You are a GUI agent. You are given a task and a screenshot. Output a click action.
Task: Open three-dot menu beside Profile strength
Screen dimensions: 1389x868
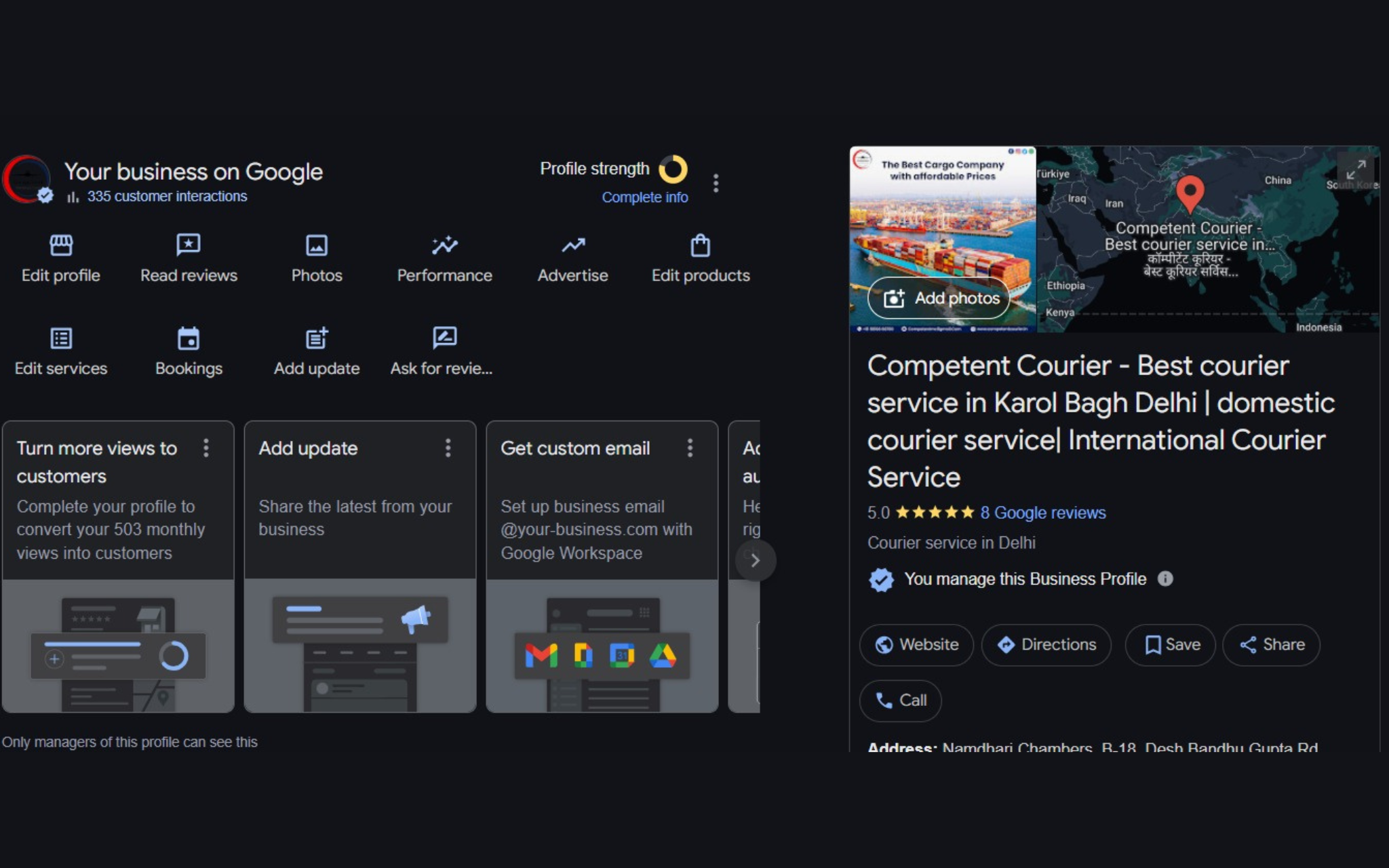pyautogui.click(x=716, y=183)
